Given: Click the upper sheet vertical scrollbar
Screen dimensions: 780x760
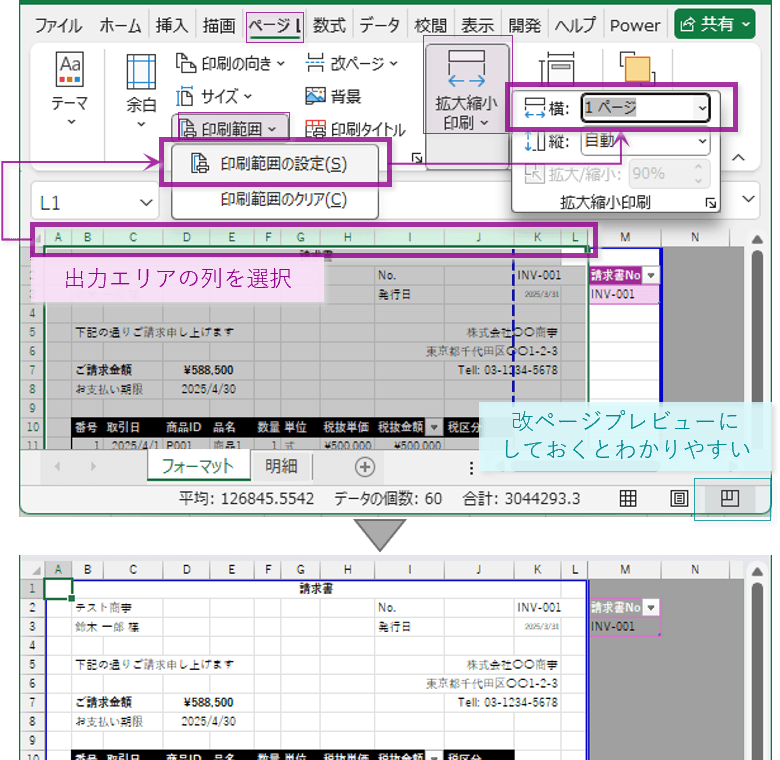Looking at the screenshot, I should pyautogui.click(x=757, y=326).
